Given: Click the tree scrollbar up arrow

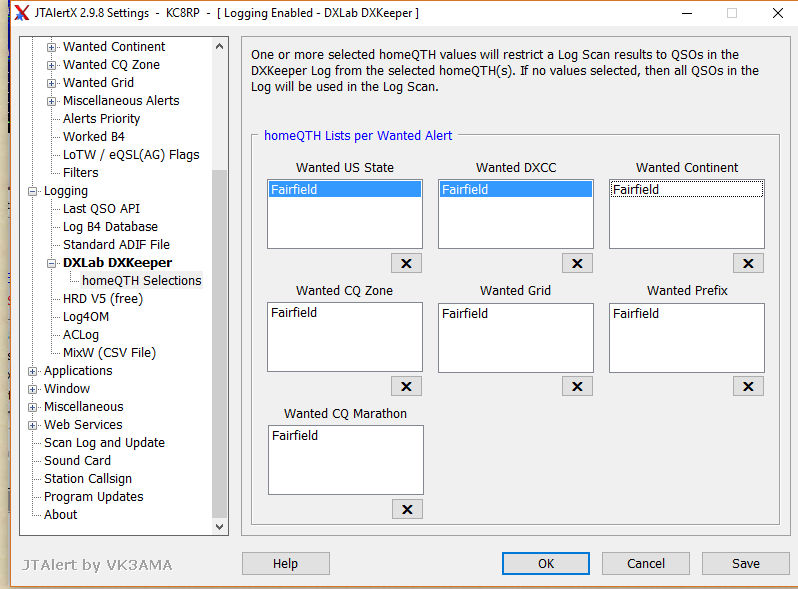Looking at the screenshot, I should [219, 46].
